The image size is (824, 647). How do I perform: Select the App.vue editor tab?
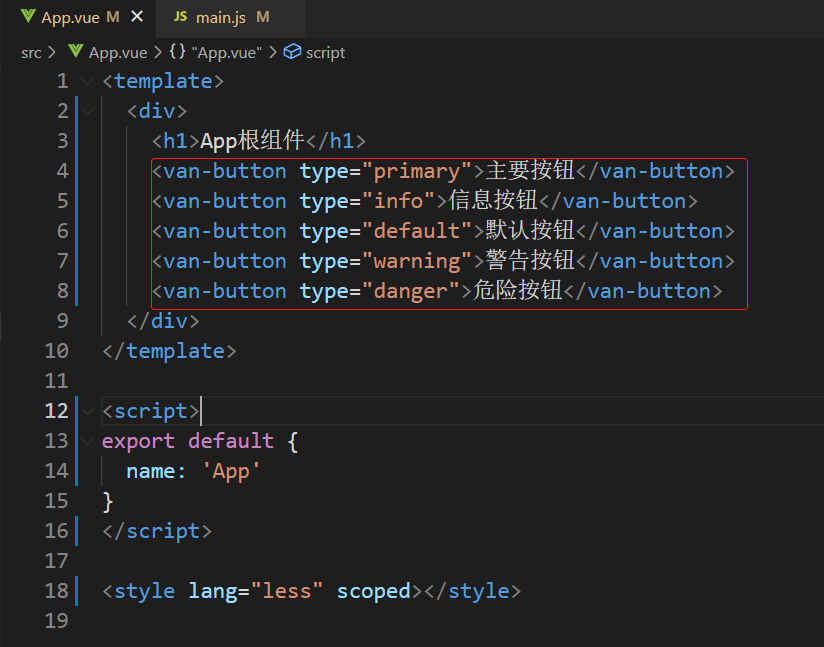[x=70, y=17]
